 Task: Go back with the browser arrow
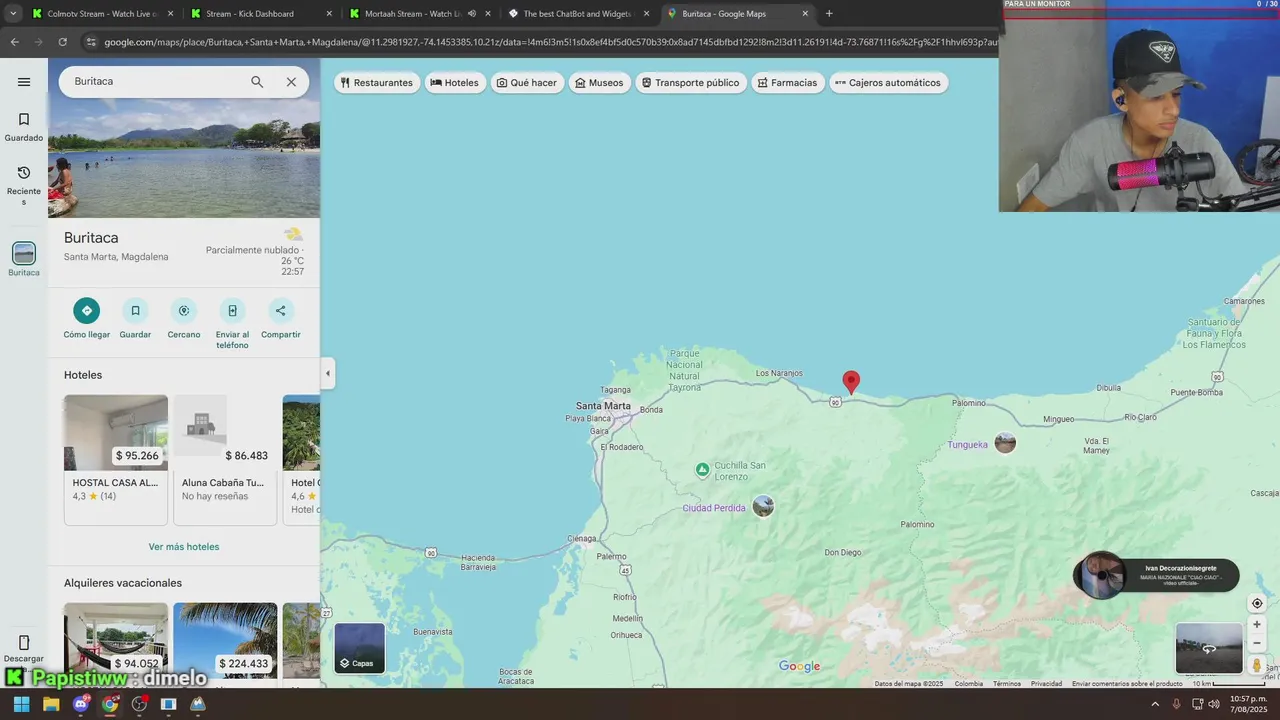(14, 42)
